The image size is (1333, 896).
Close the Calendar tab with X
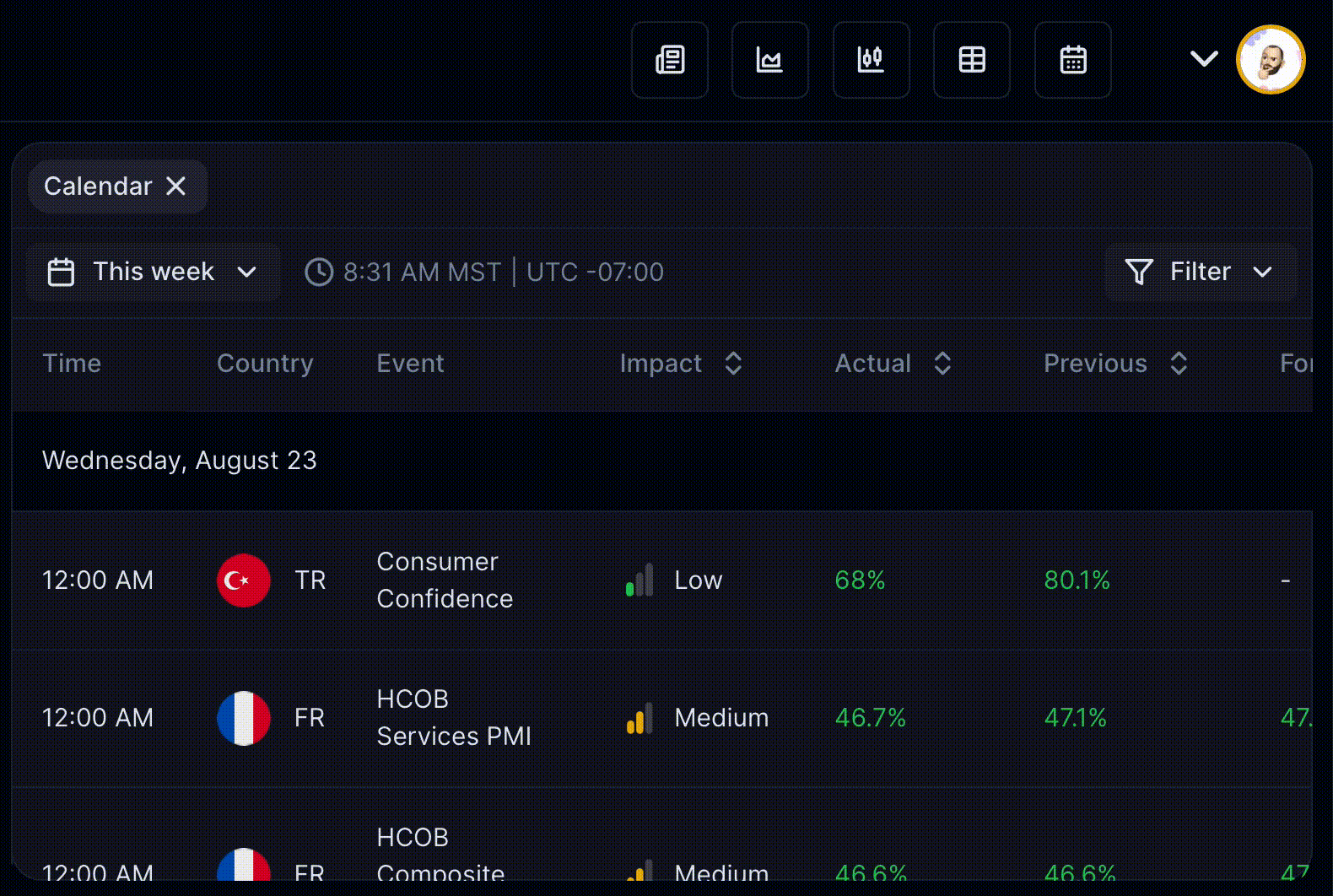coord(175,186)
